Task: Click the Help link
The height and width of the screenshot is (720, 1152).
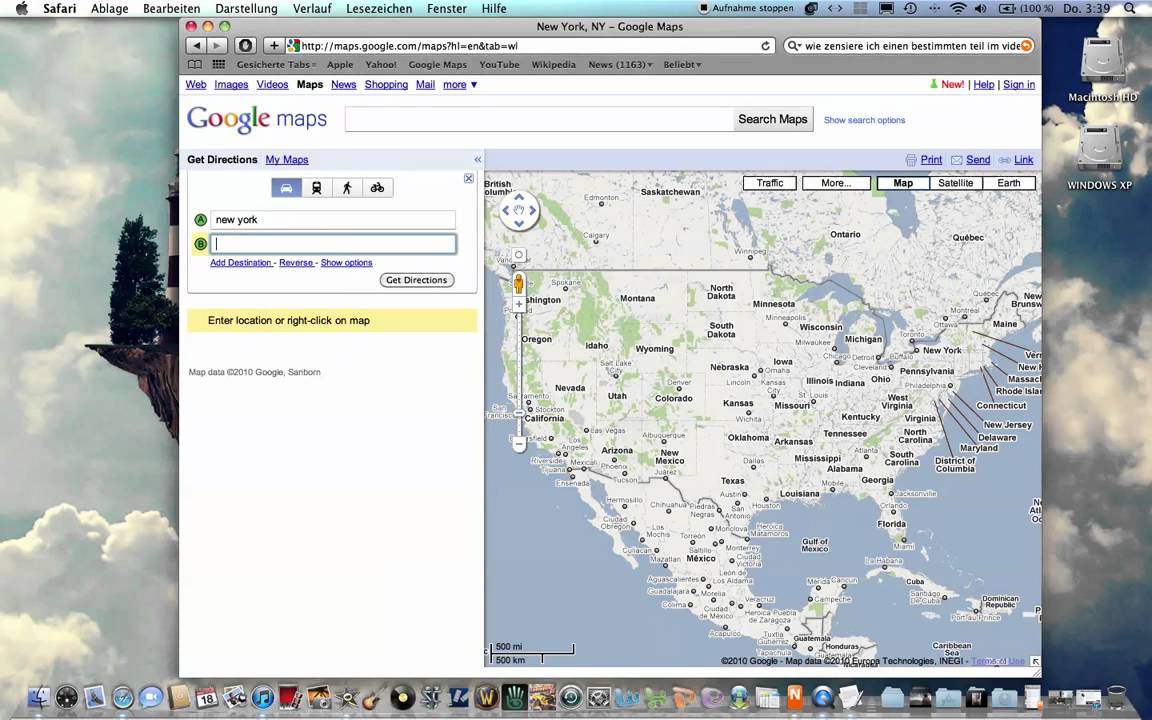Action: pos(984,84)
